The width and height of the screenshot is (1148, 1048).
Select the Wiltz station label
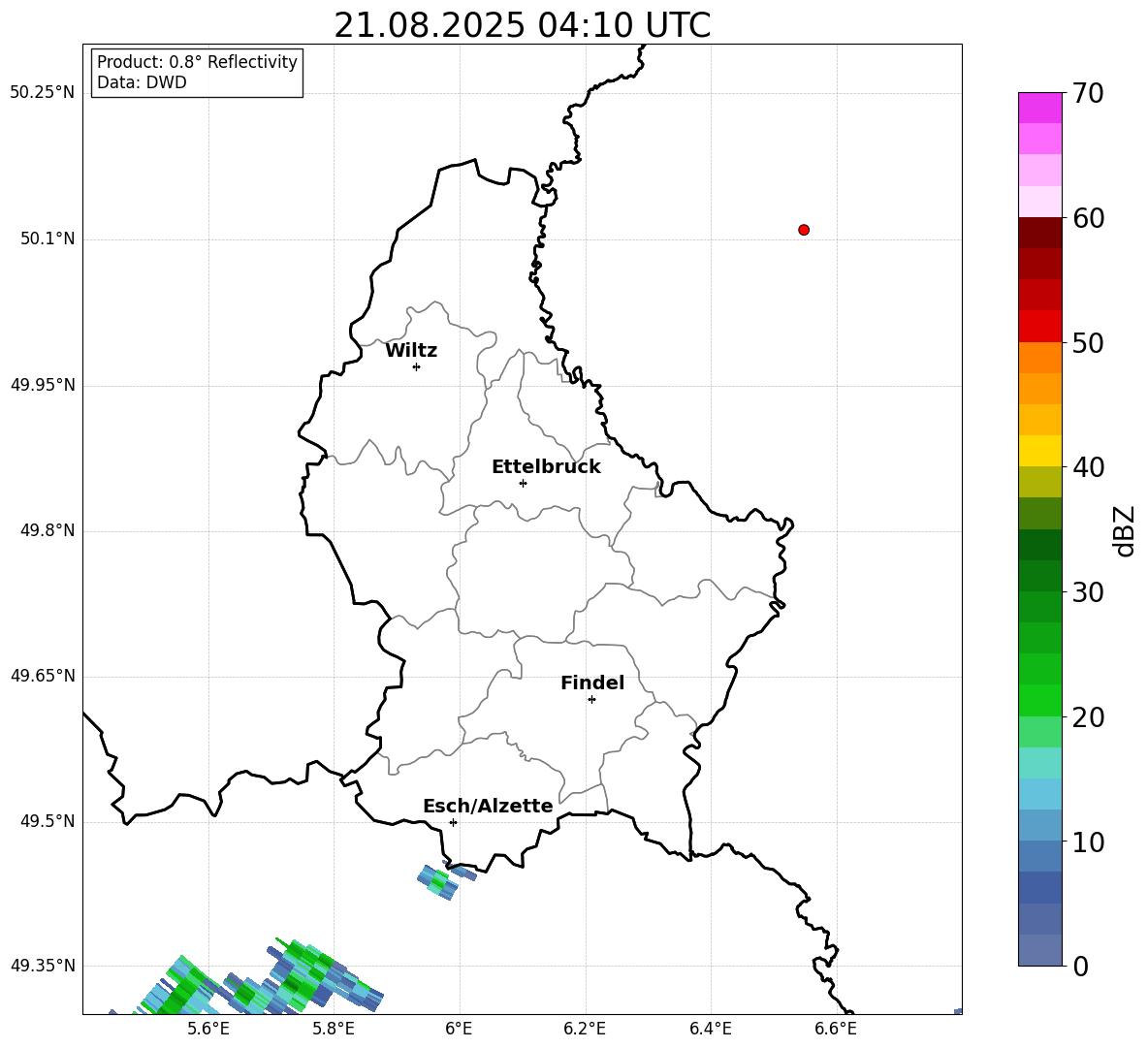411,351
